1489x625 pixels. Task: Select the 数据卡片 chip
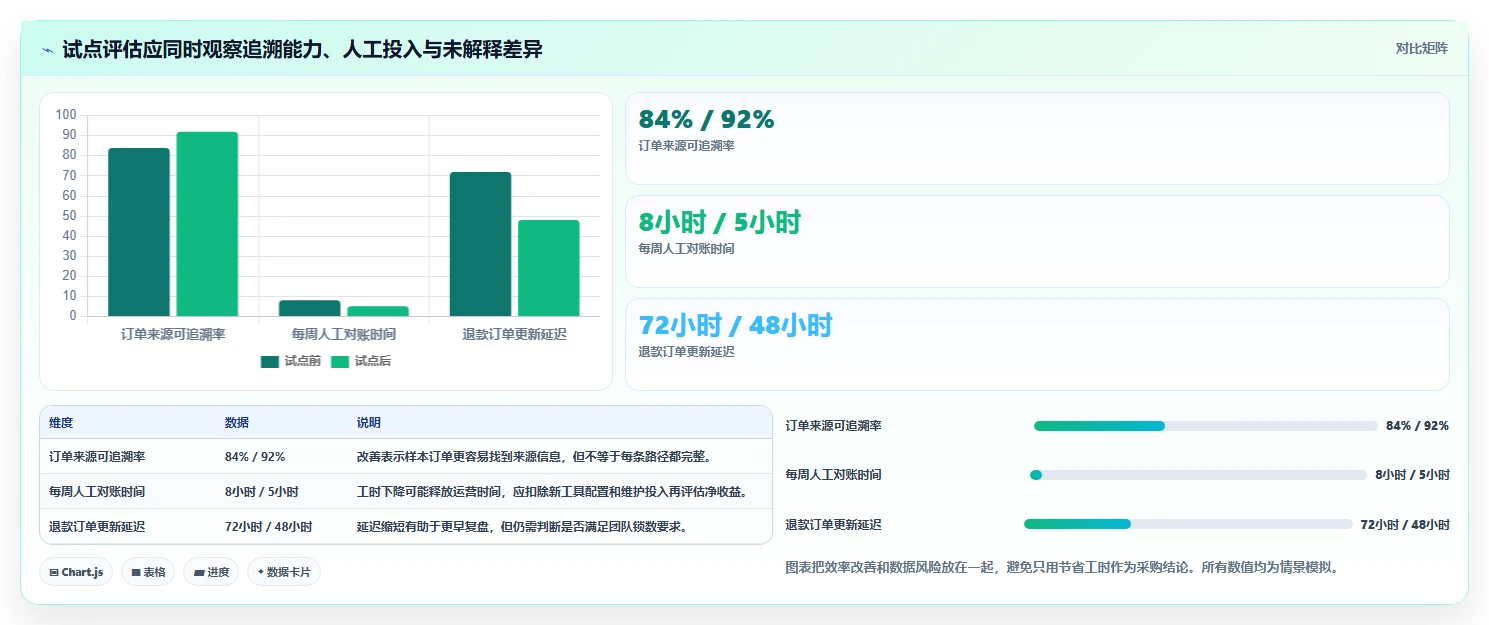pyautogui.click(x=284, y=572)
